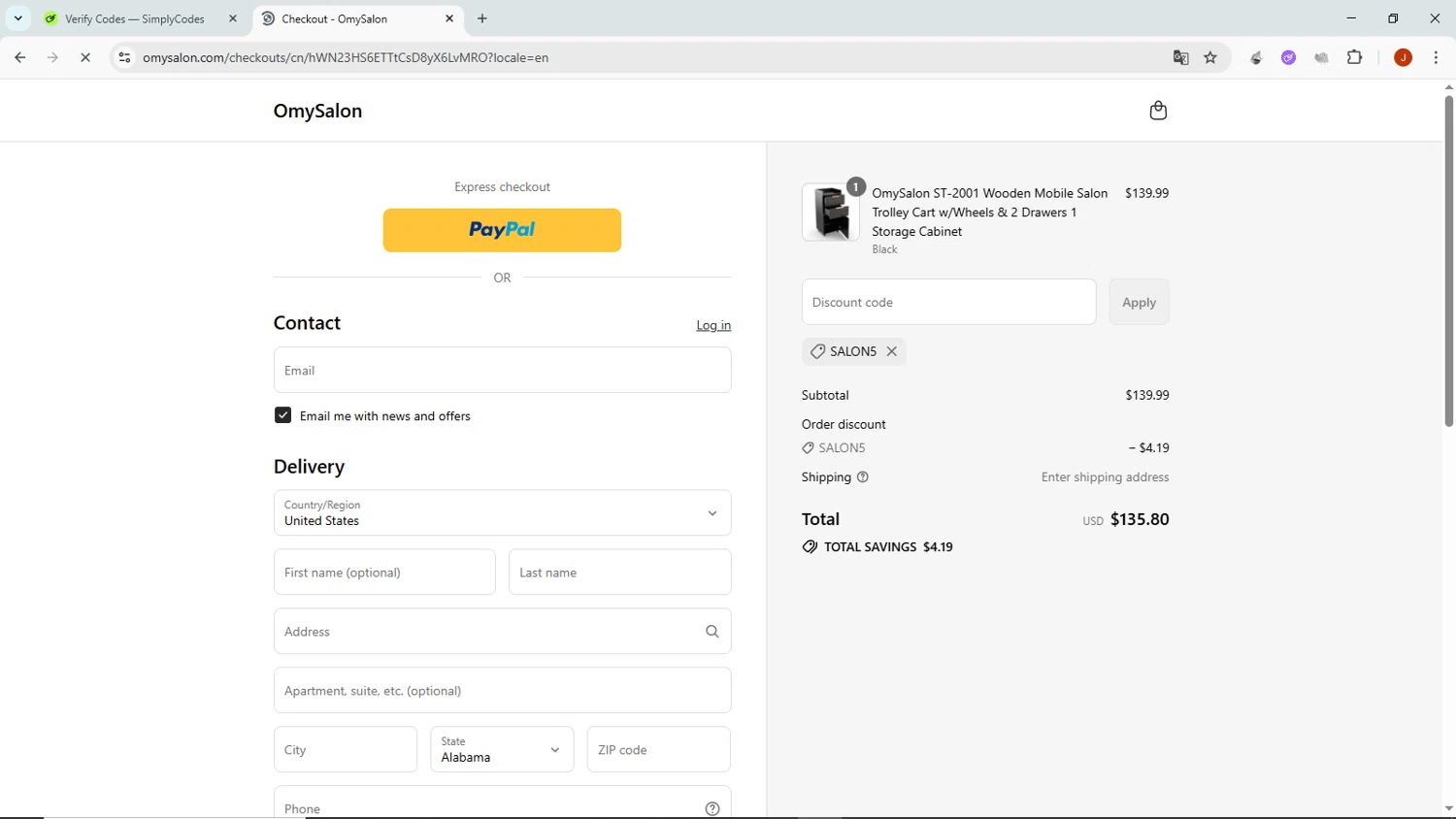Click the City field

pyautogui.click(x=346, y=749)
